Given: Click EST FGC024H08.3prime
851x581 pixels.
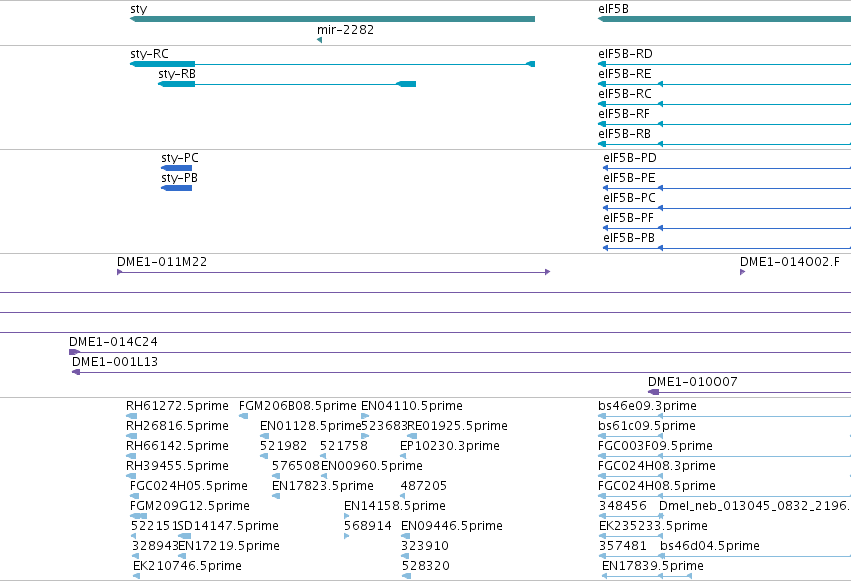Looking at the screenshot, I should 657,467.
